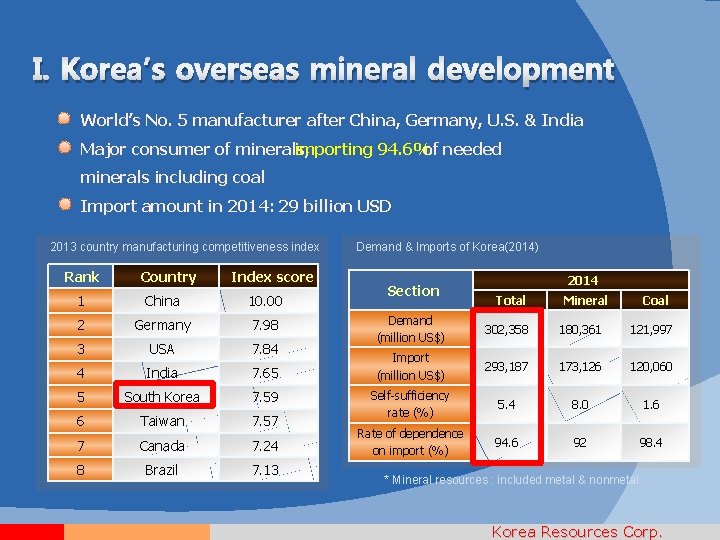
Task: Click total import dependence value "94.6"
Action: click(506, 442)
